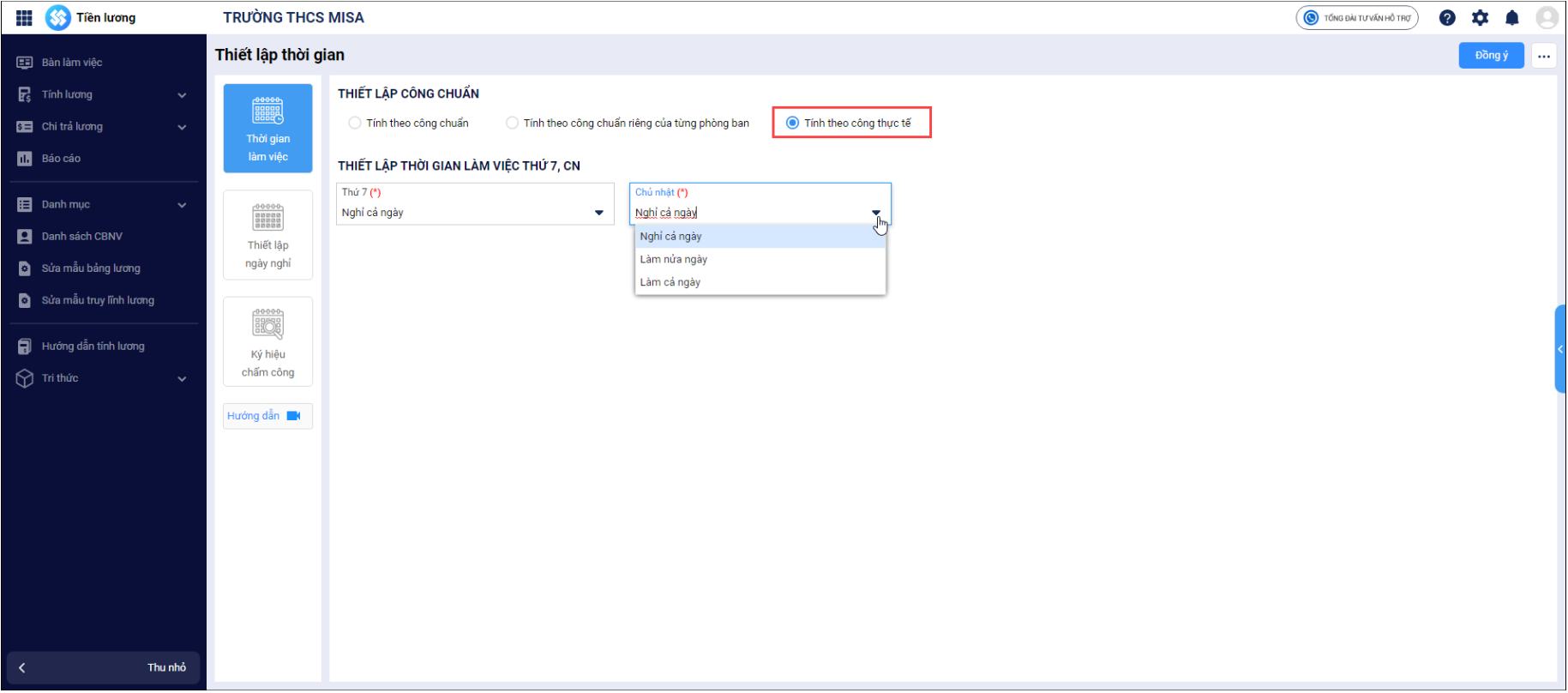Click the Đồng ý button
The height and width of the screenshot is (693, 1568).
coord(1492,56)
